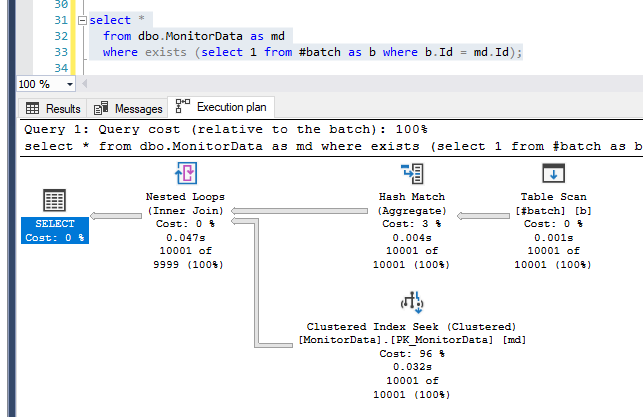Click the Query 1 cost header text
This screenshot has width=643, height=417.
tap(226, 130)
